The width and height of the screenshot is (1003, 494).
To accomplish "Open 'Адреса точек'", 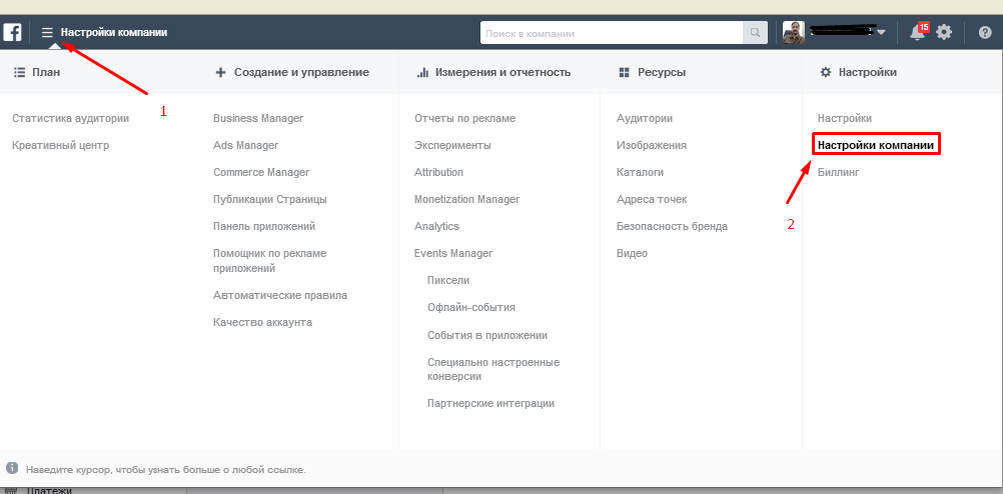I will coord(652,199).
